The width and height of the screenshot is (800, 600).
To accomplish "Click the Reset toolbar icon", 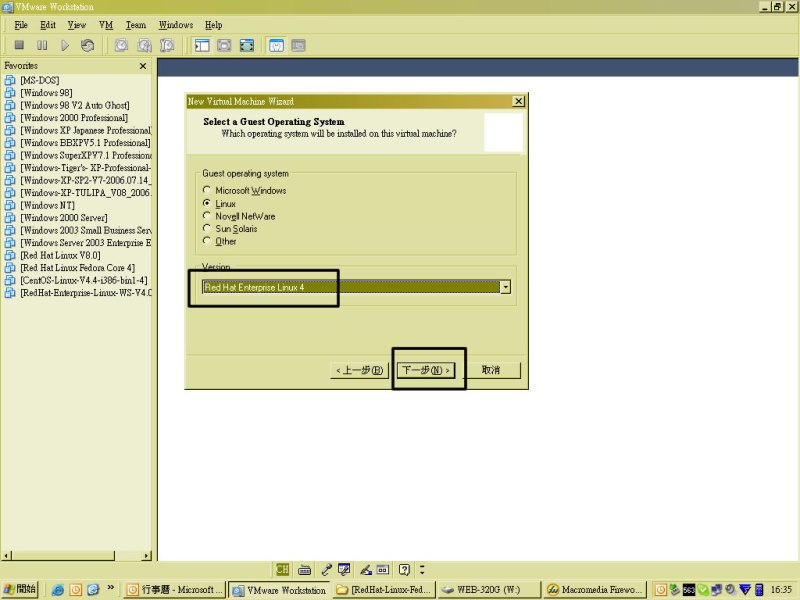I will point(88,45).
